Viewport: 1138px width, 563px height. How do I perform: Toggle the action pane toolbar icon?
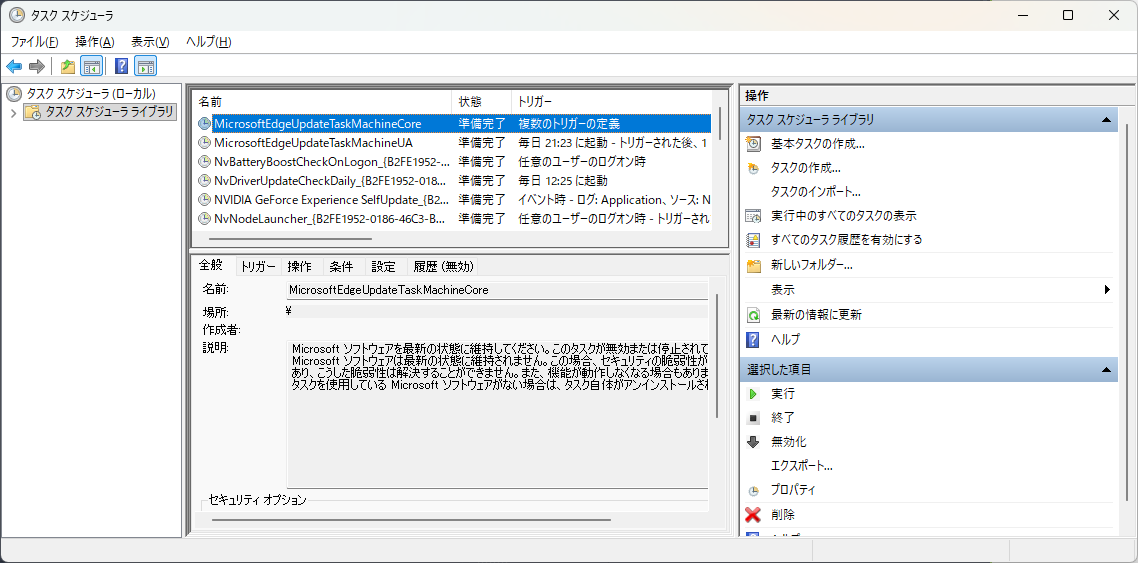point(145,67)
